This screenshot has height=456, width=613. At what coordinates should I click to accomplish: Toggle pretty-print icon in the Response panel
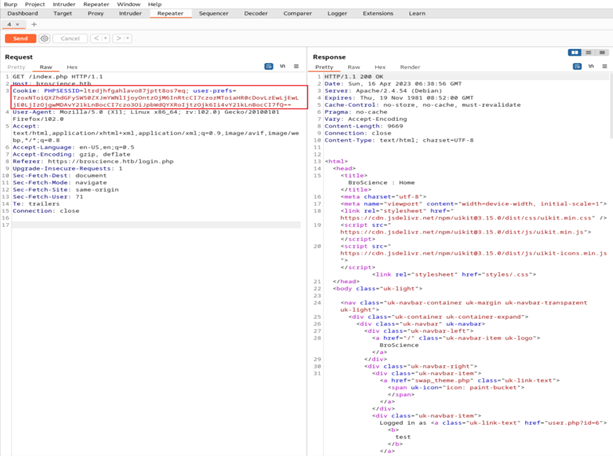(577, 66)
